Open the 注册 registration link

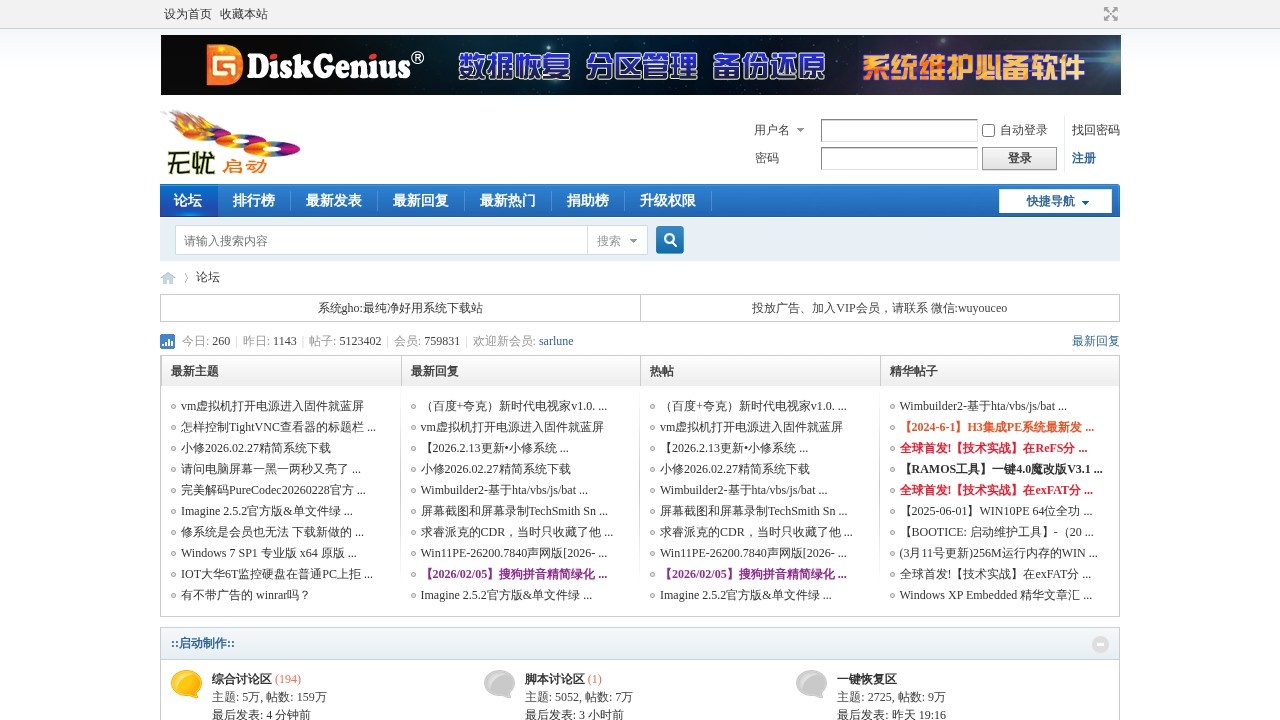click(x=1081, y=158)
